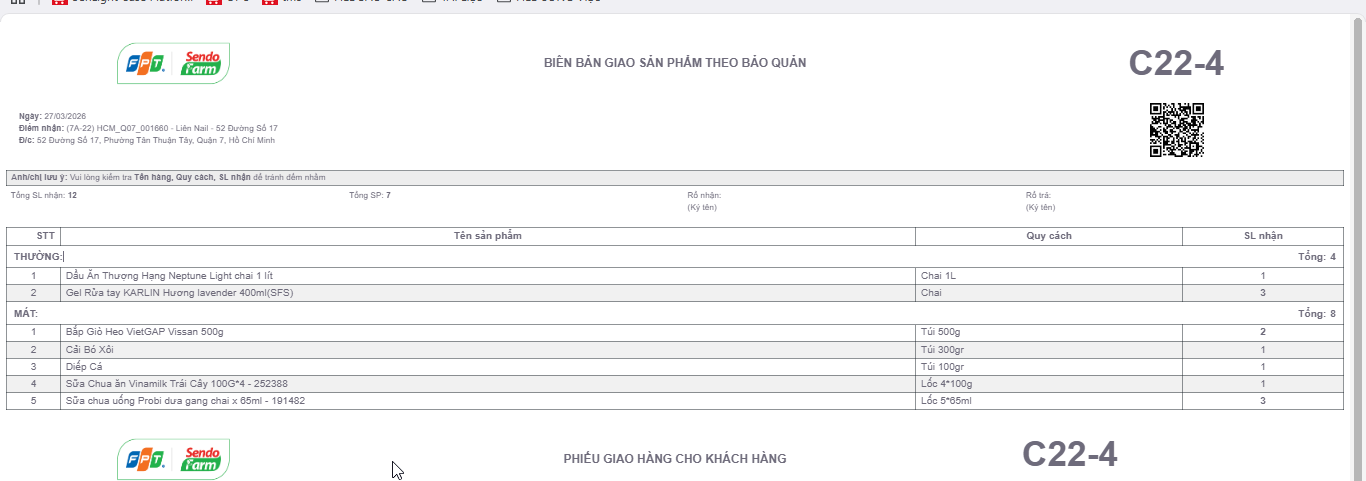Select row 'Sữa Chua ăn Vinamilk Trái Cây 100G*4 - 252388'
This screenshot has width=1366, height=481.
[675, 384]
